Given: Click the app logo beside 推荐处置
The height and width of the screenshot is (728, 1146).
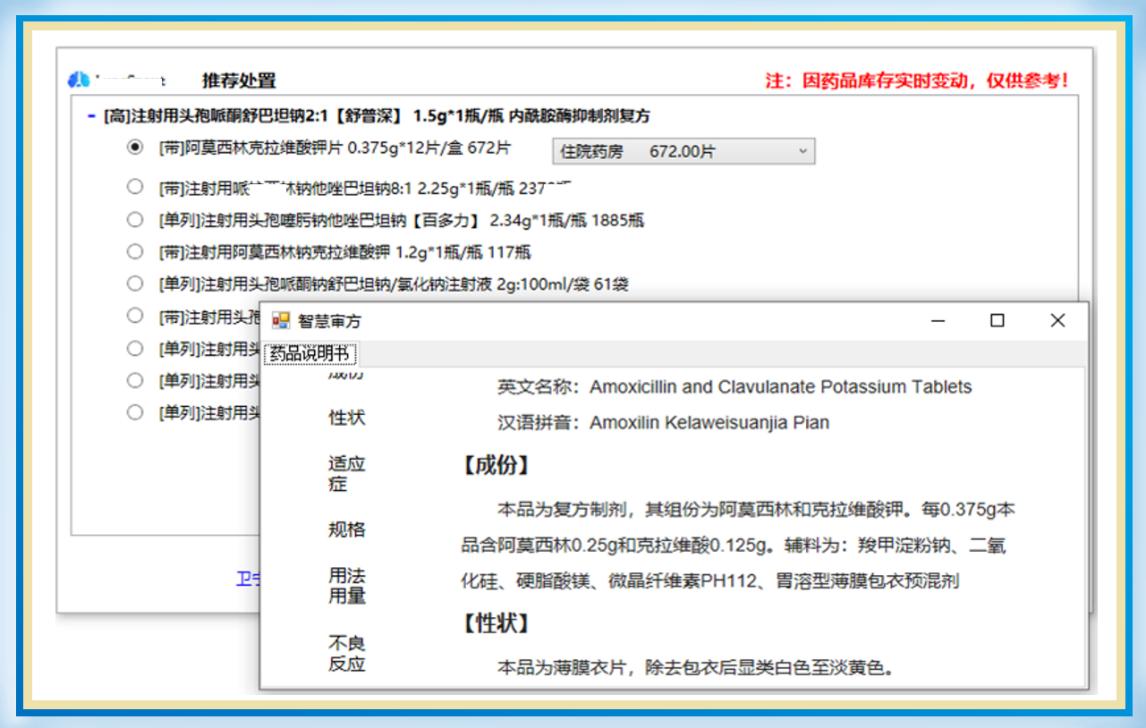Looking at the screenshot, I should point(79,80).
